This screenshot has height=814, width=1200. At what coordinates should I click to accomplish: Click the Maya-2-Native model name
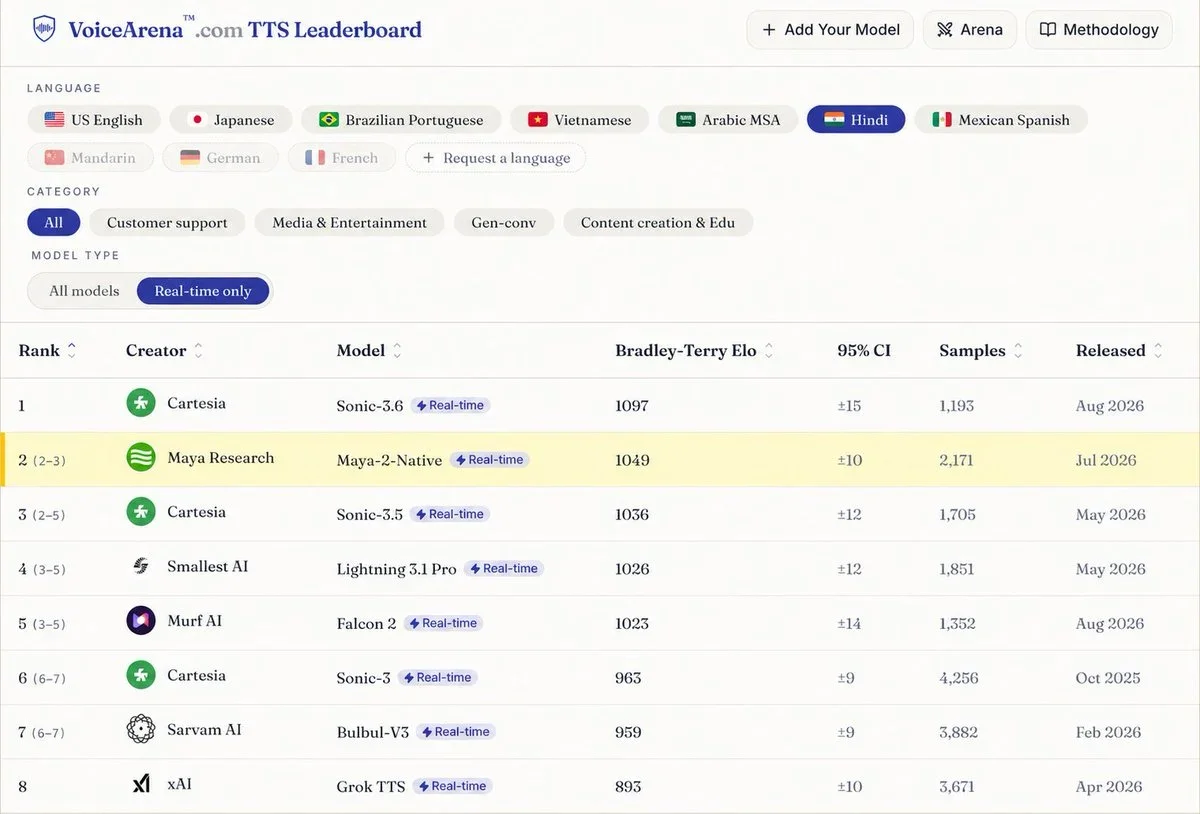[389, 460]
